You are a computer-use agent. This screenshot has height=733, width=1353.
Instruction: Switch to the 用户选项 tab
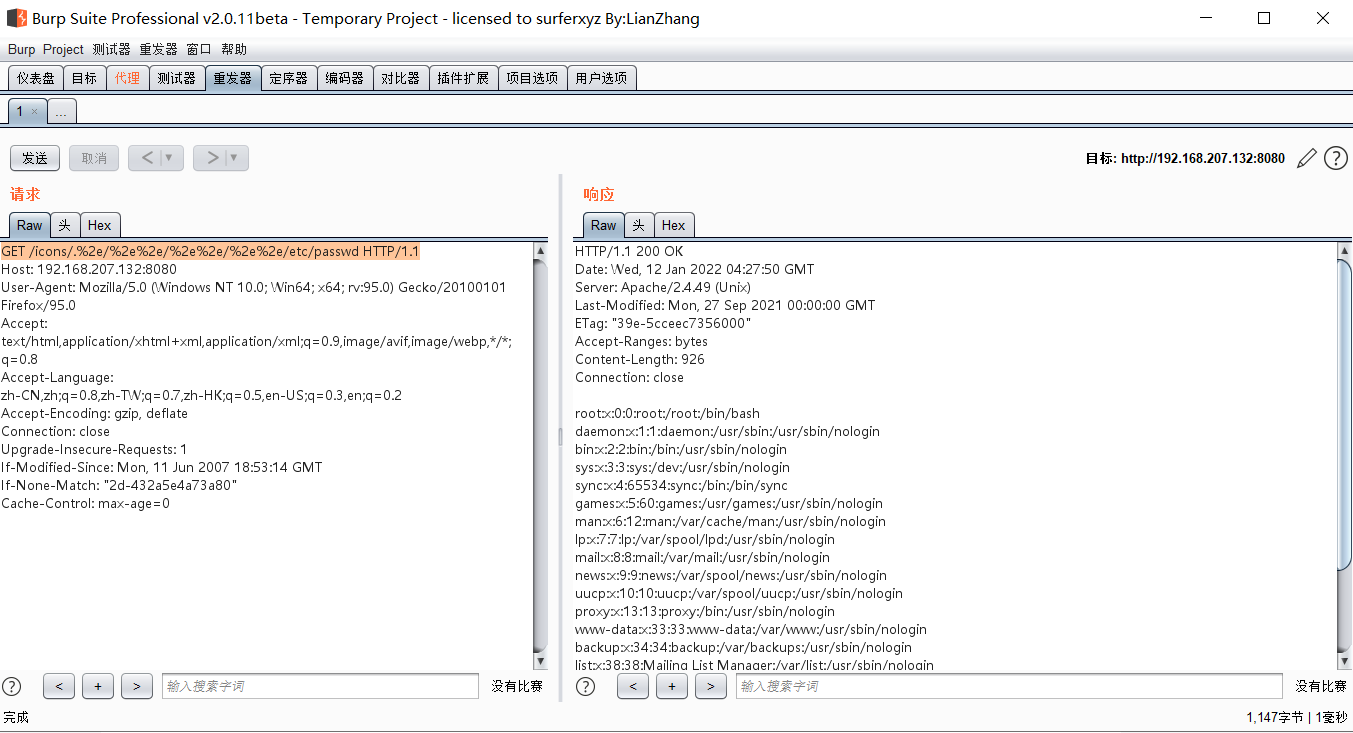[x=601, y=78]
